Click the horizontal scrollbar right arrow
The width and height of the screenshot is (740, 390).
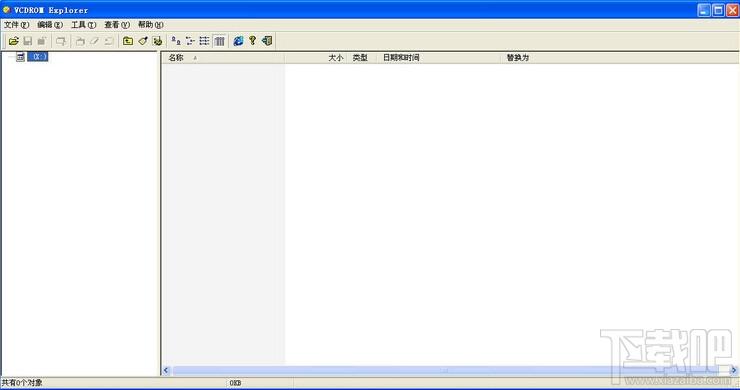click(x=734, y=370)
